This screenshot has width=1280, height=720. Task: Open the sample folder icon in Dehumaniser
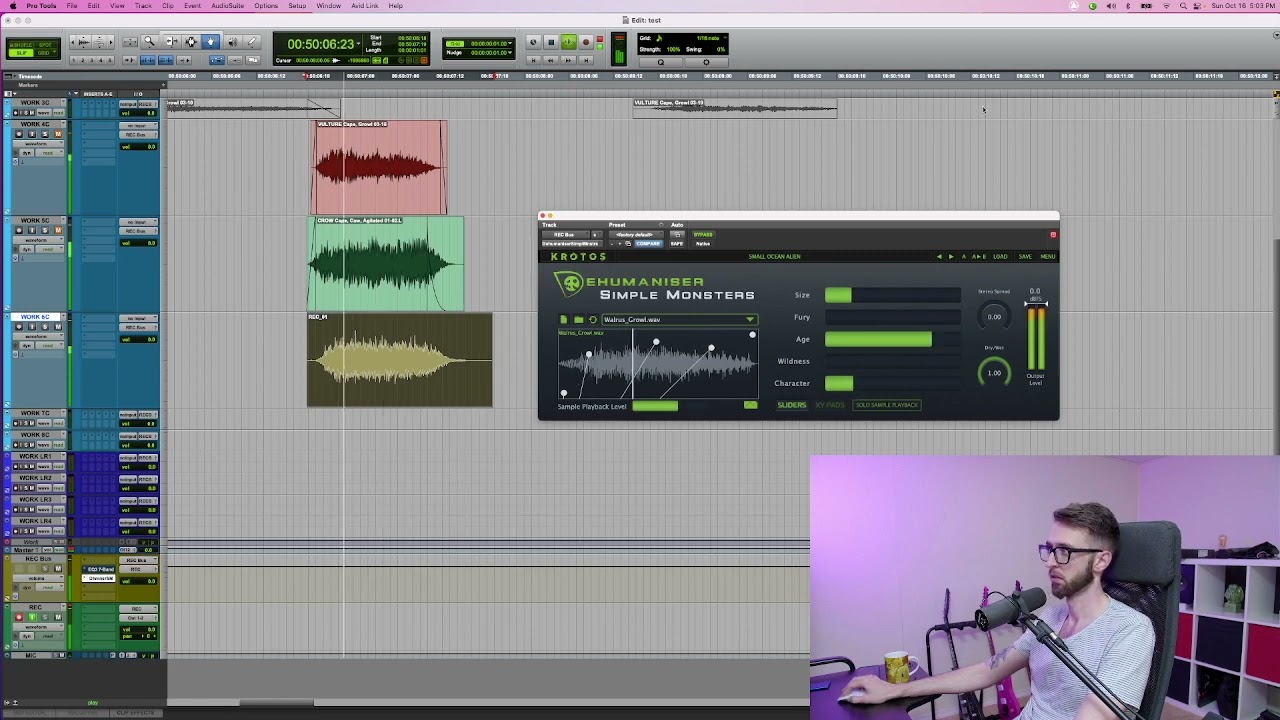[x=579, y=319]
